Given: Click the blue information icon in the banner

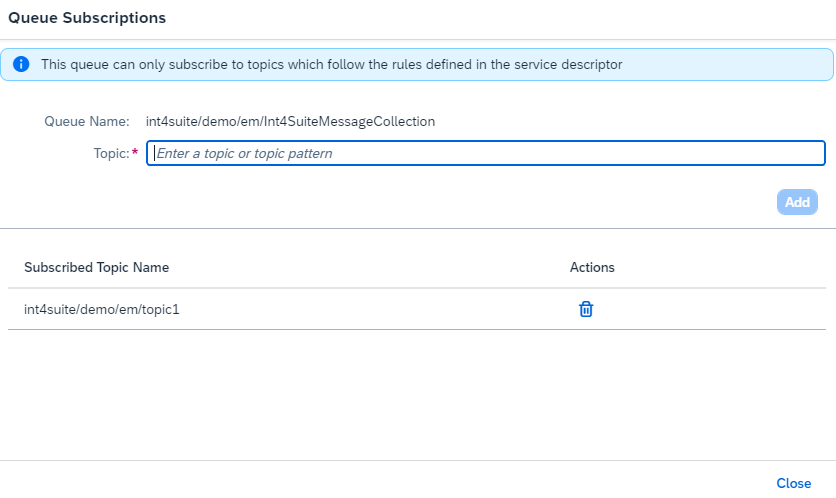Looking at the screenshot, I should (x=21, y=64).
